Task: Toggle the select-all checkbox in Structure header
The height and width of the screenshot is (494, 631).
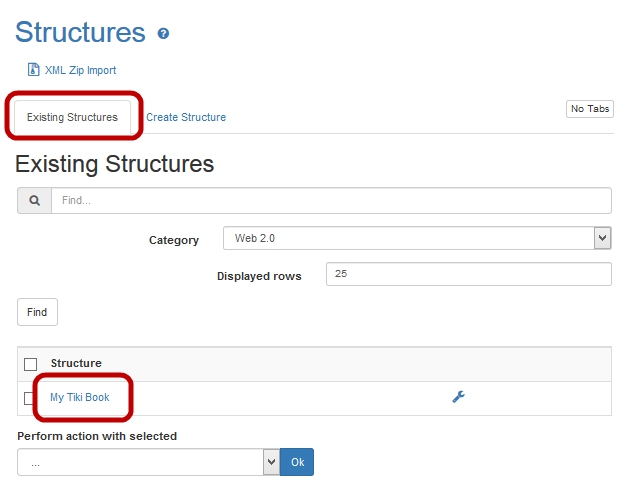Action: [30, 364]
